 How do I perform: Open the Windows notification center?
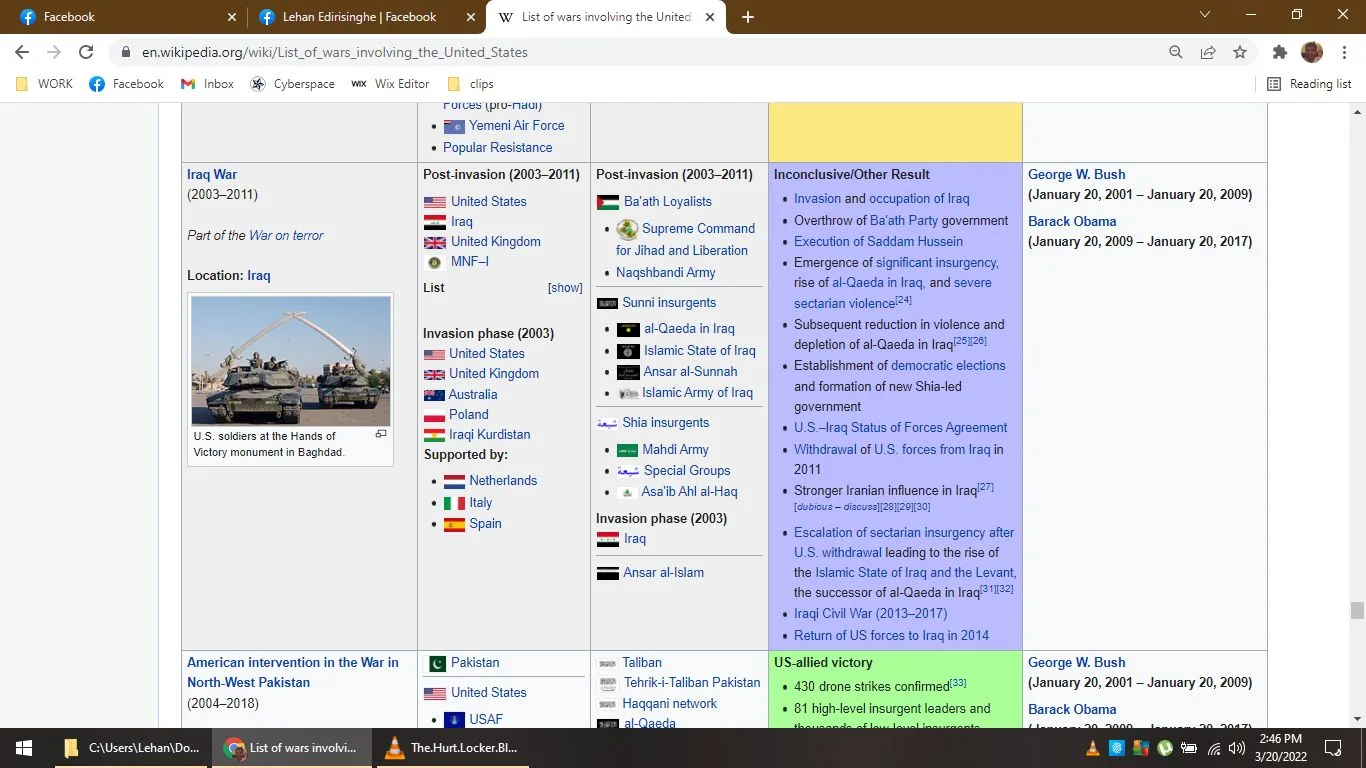[1333, 748]
